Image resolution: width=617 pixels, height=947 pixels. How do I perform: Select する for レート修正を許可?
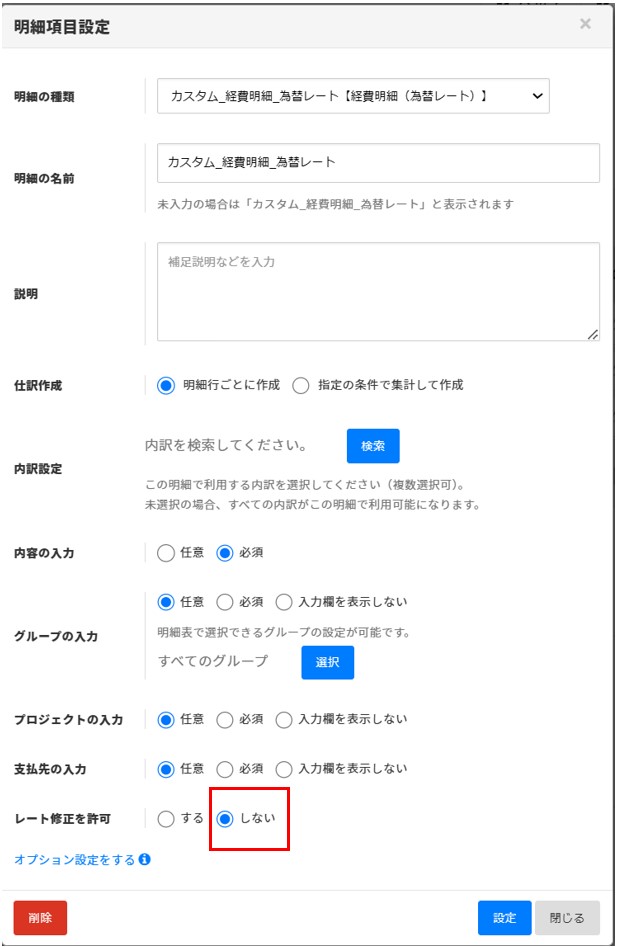pyautogui.click(x=166, y=819)
